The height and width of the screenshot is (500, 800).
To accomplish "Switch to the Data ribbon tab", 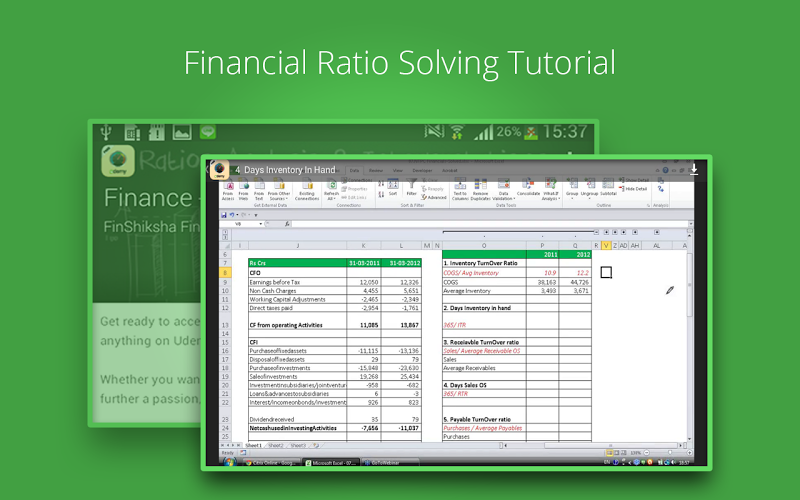I will pyautogui.click(x=354, y=170).
